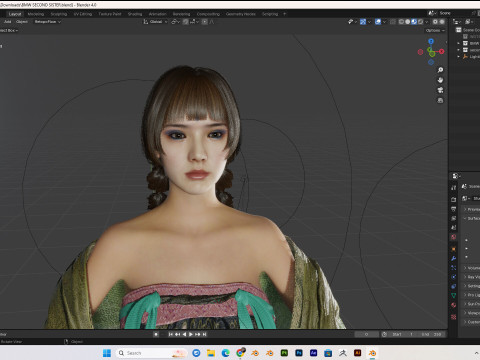
Task: Click the Start frame field
Action: 403,334
